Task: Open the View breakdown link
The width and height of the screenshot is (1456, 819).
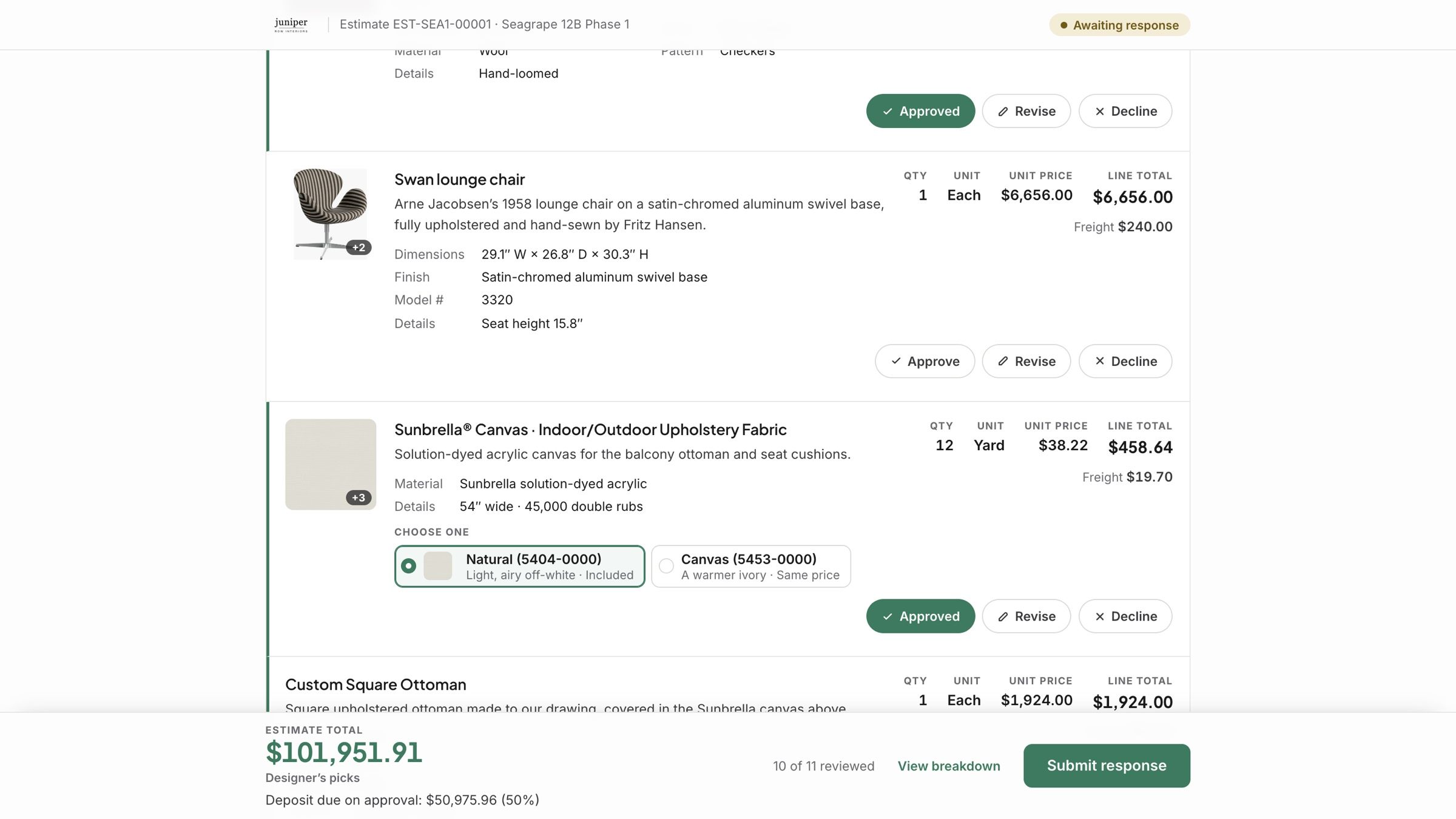Action: (949, 766)
